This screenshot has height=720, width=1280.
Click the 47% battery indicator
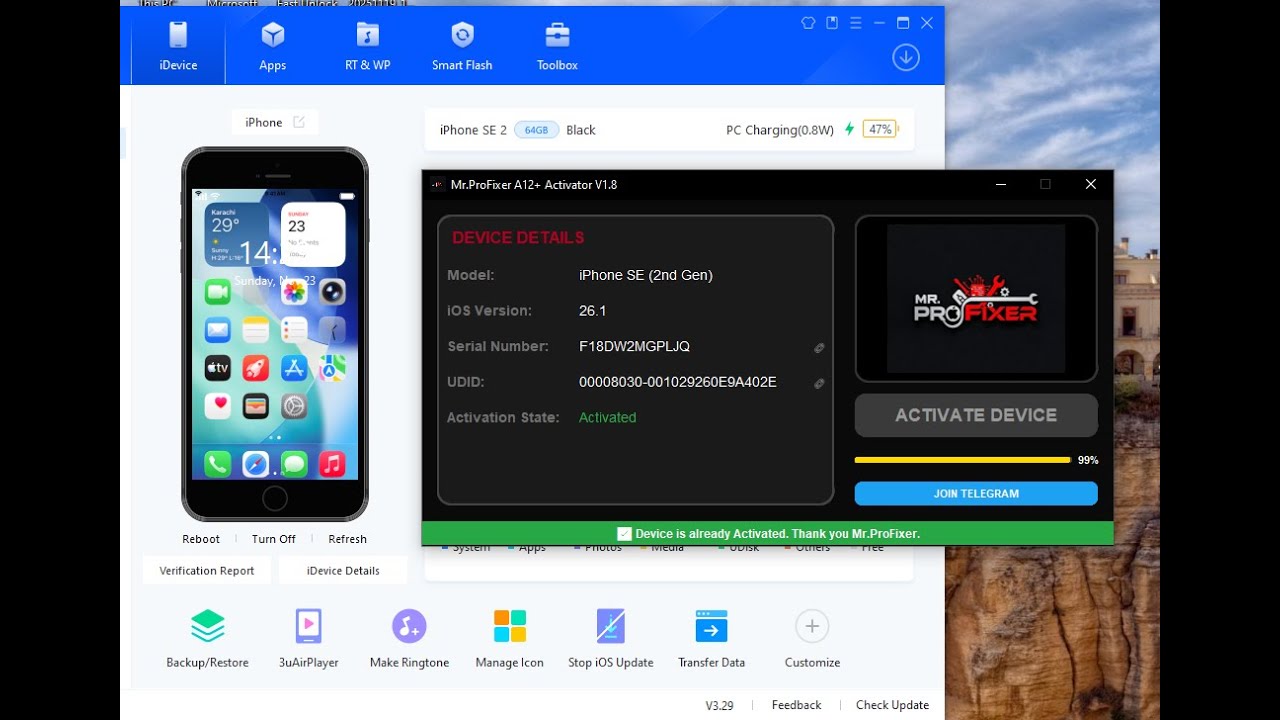coord(880,129)
